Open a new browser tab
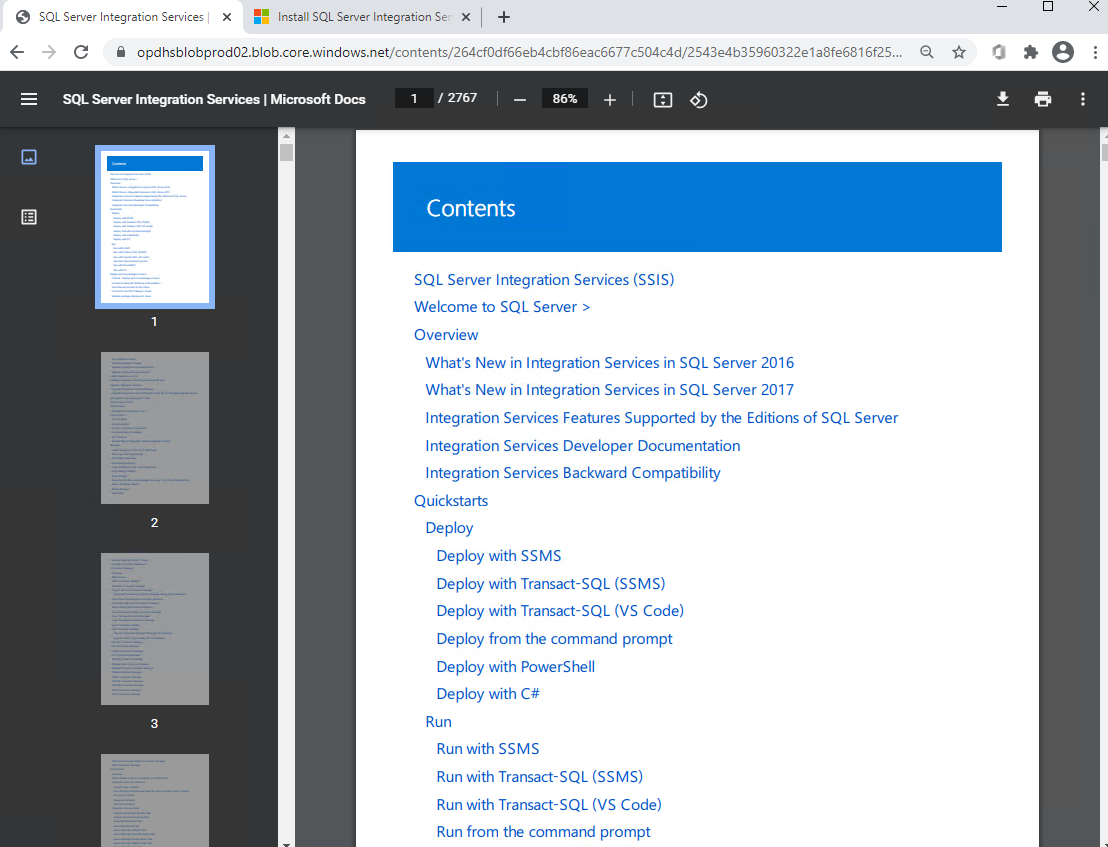The height and width of the screenshot is (847, 1108). [504, 17]
